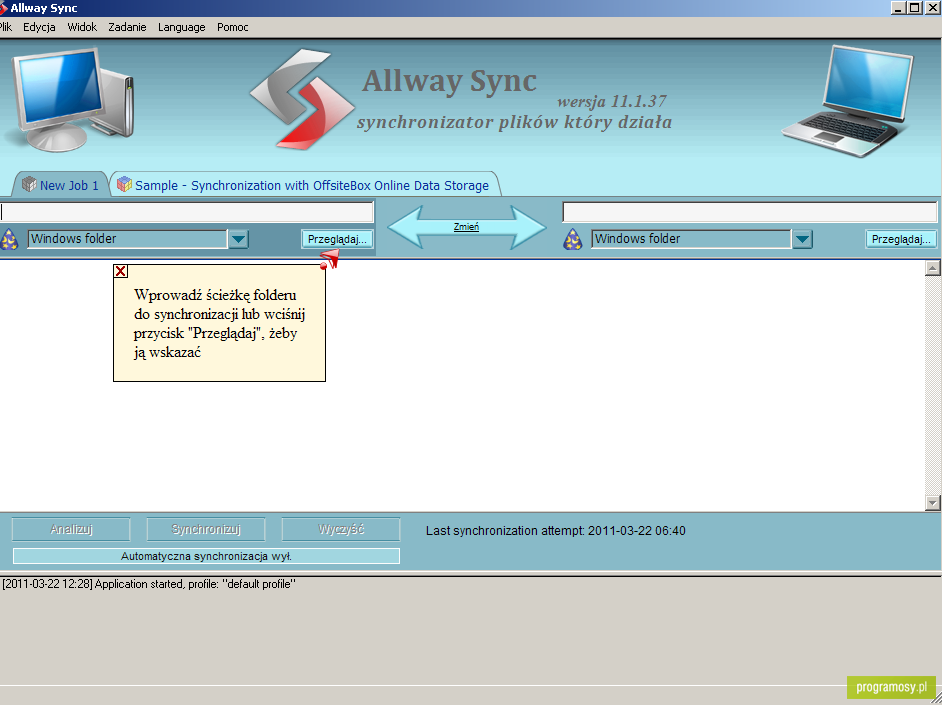Image resolution: width=942 pixels, height=705 pixels.
Task: Click the New Job 1 tab cube icon
Action: point(29,184)
